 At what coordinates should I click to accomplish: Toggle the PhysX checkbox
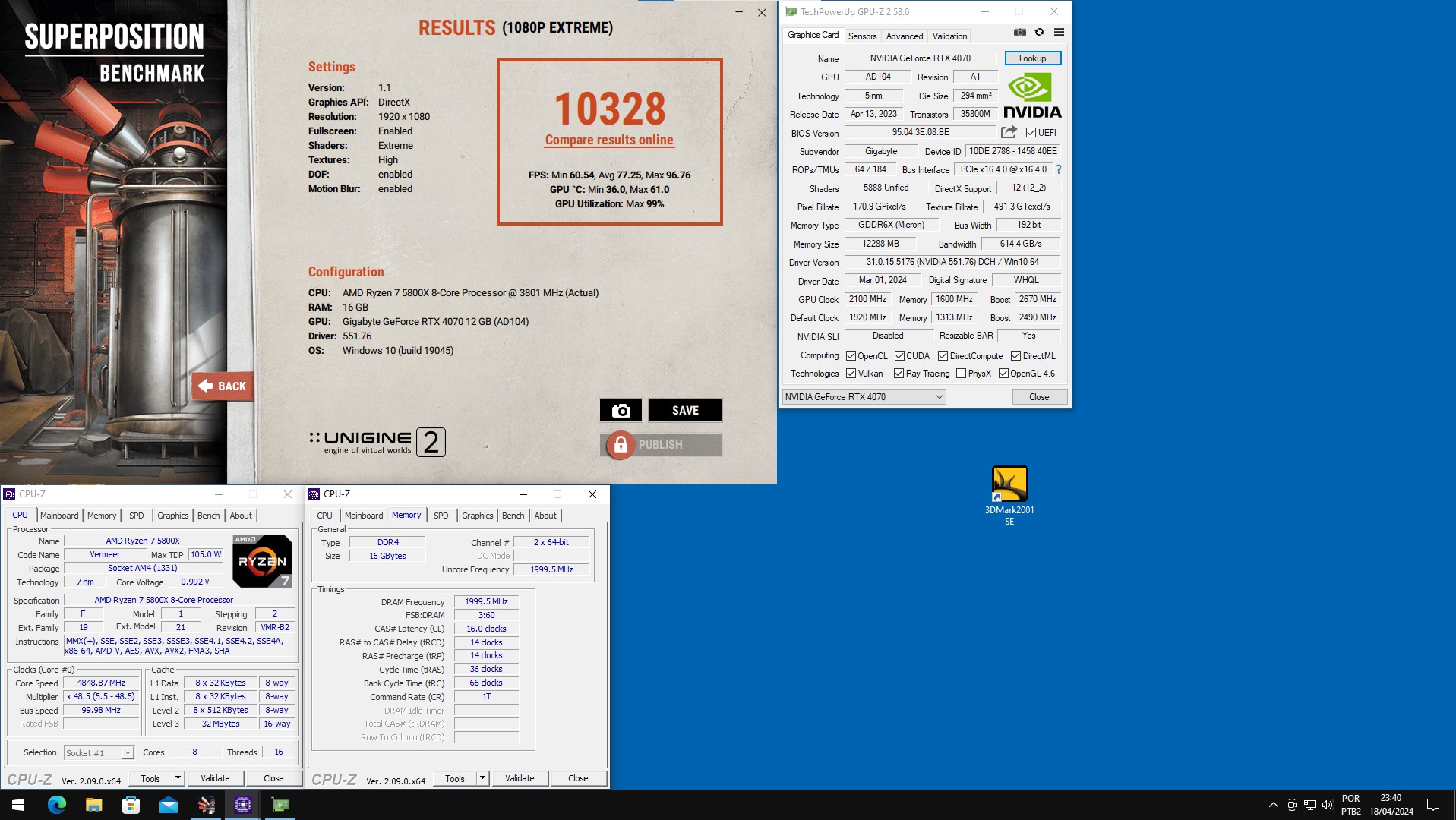point(962,374)
